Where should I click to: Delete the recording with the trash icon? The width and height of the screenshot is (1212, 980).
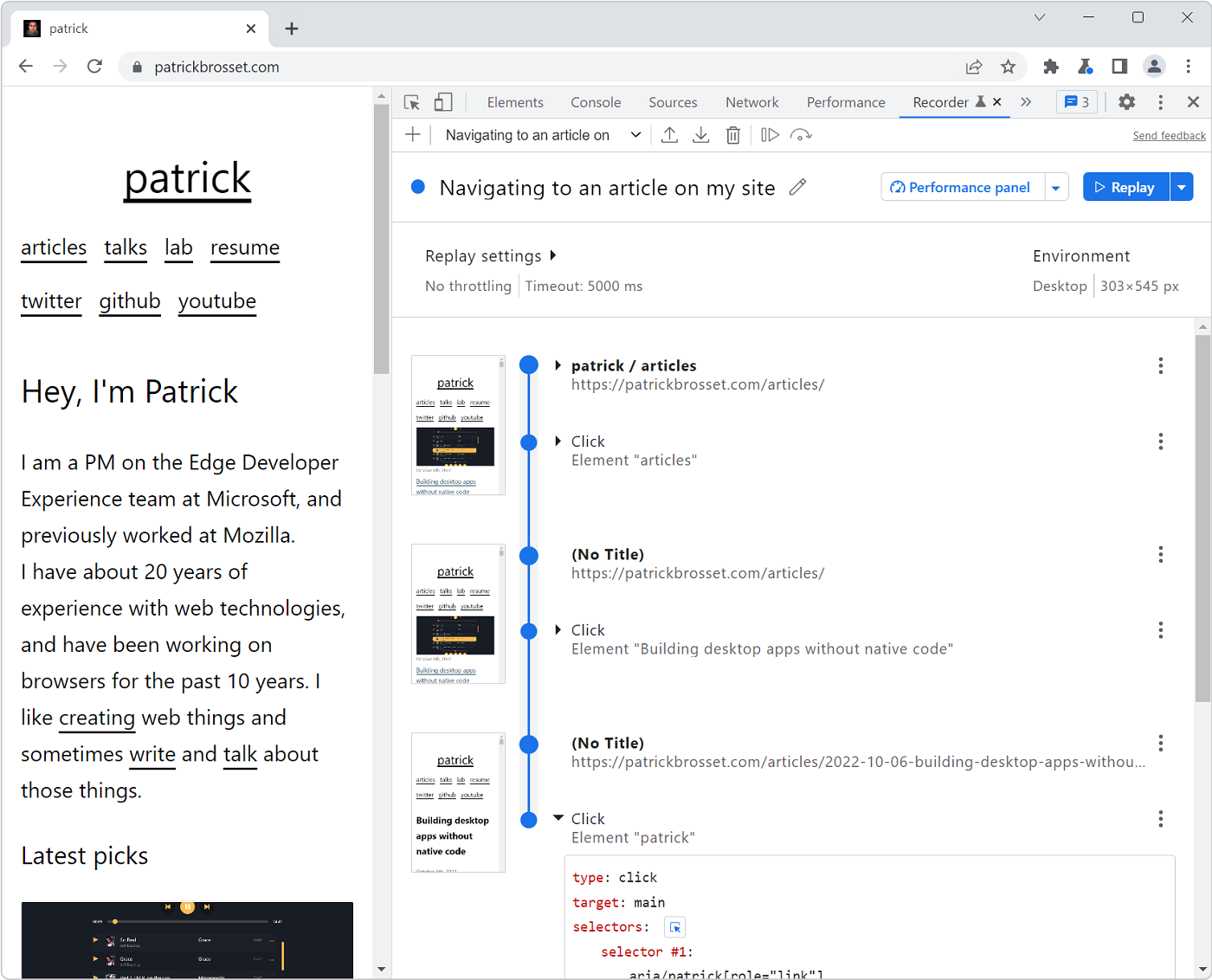(x=732, y=134)
